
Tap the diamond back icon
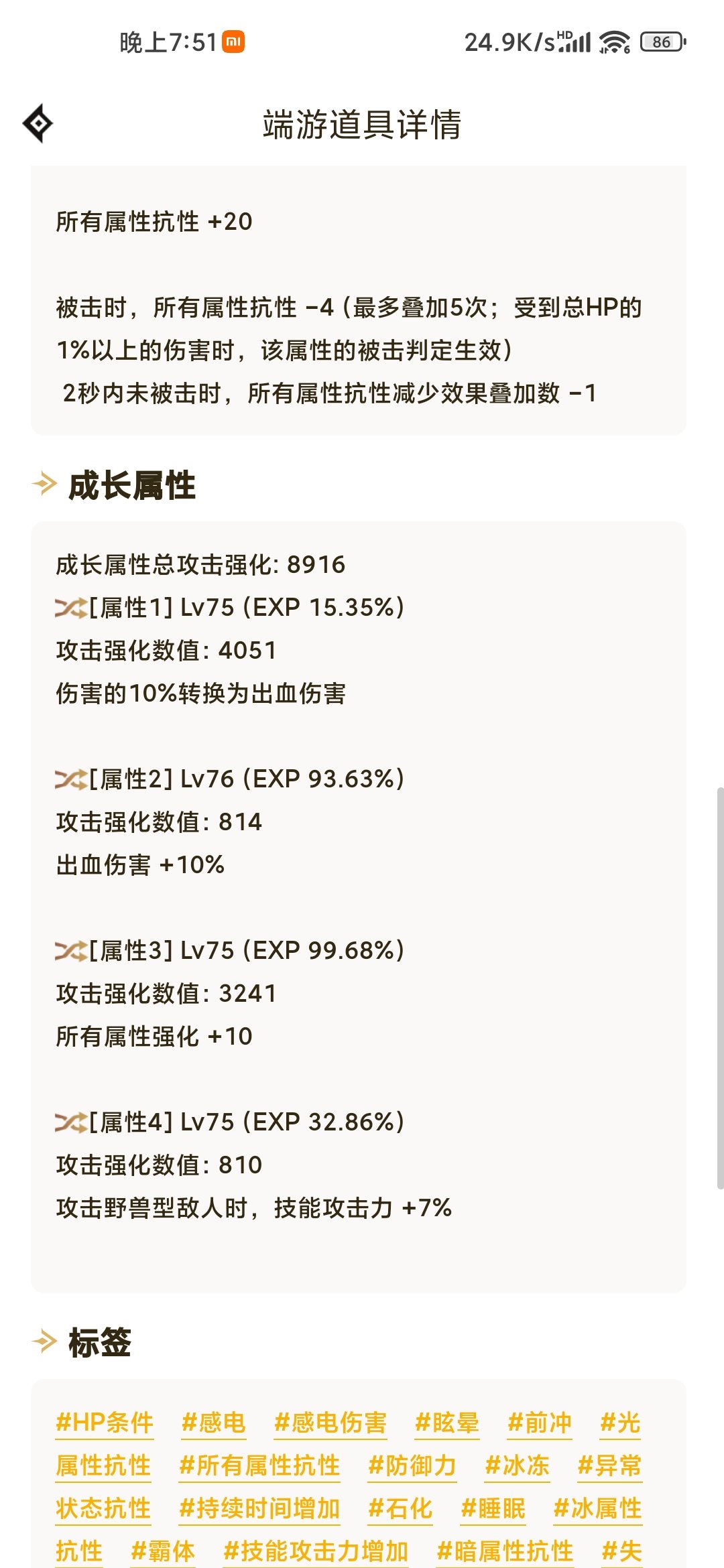pos(38,123)
